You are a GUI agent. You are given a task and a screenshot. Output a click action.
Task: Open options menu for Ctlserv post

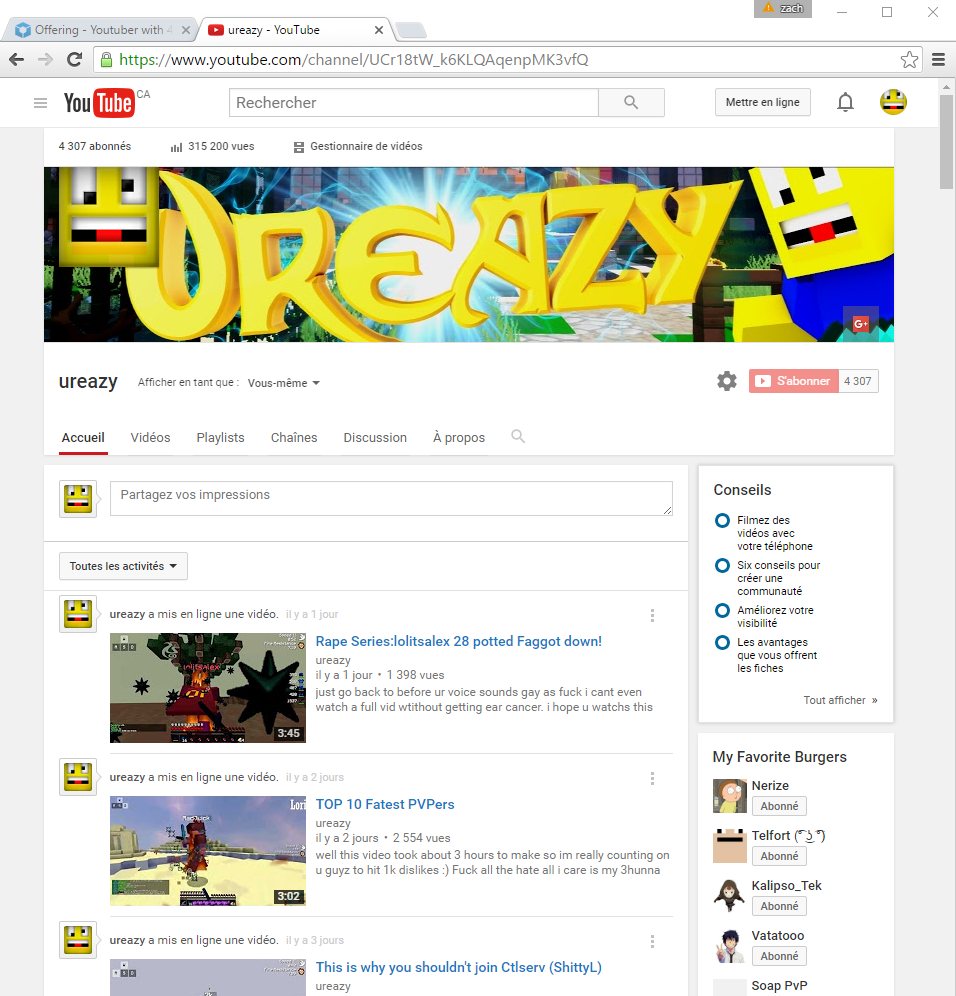click(x=652, y=941)
